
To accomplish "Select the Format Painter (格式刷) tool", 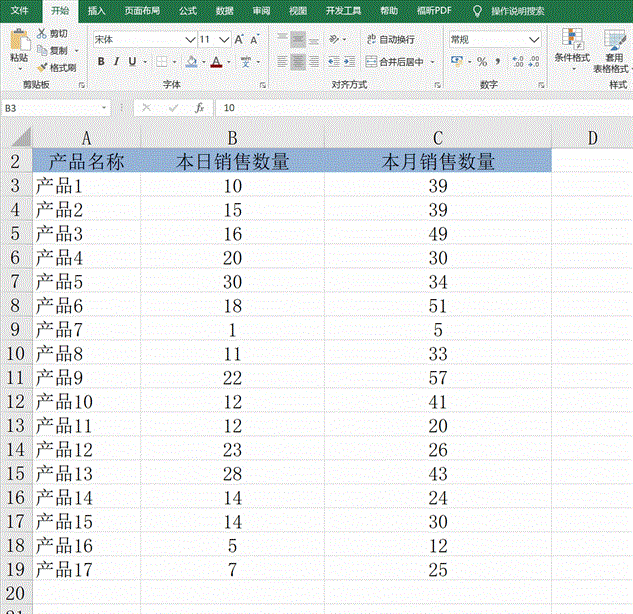I will click(x=42, y=66).
